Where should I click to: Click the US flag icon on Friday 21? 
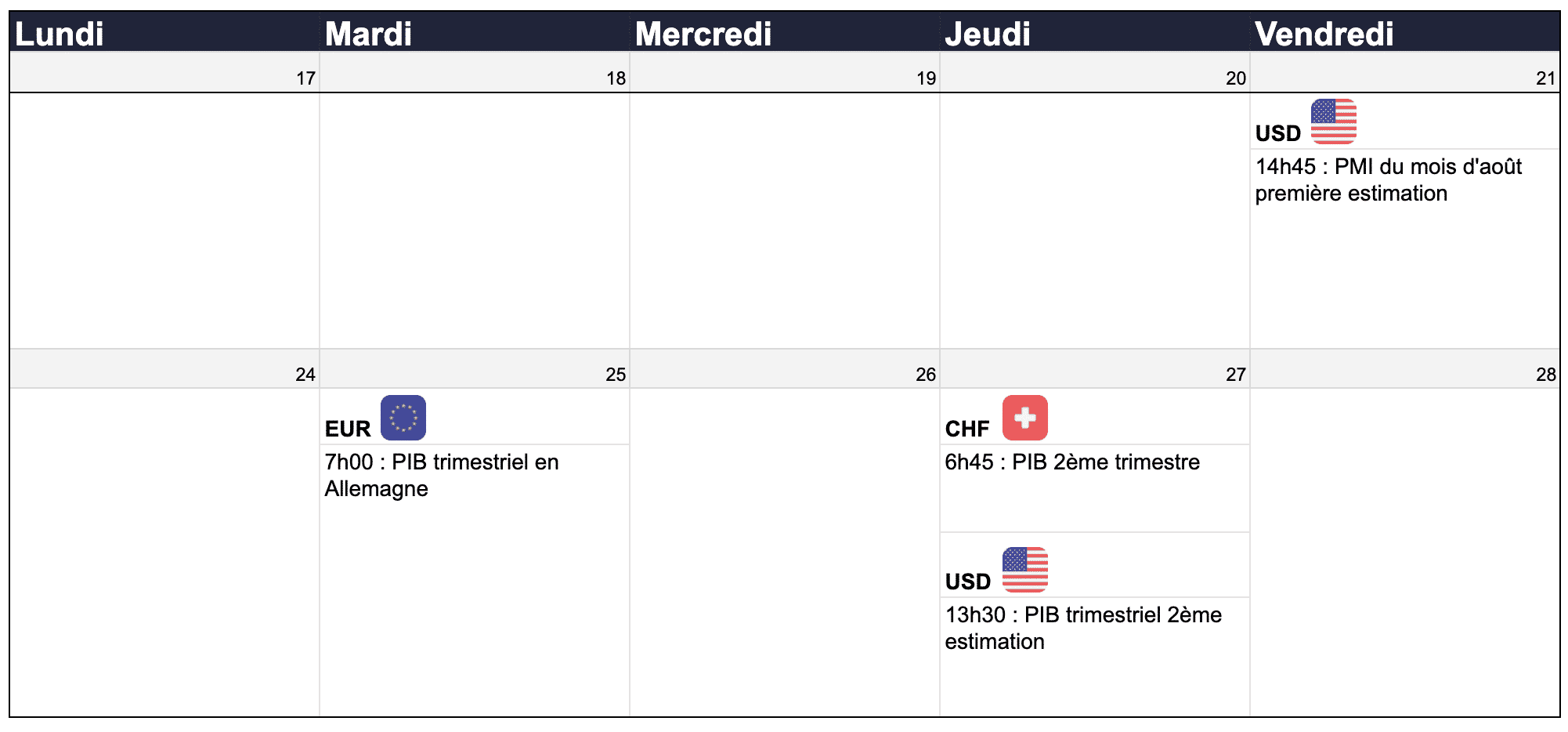tap(1333, 121)
